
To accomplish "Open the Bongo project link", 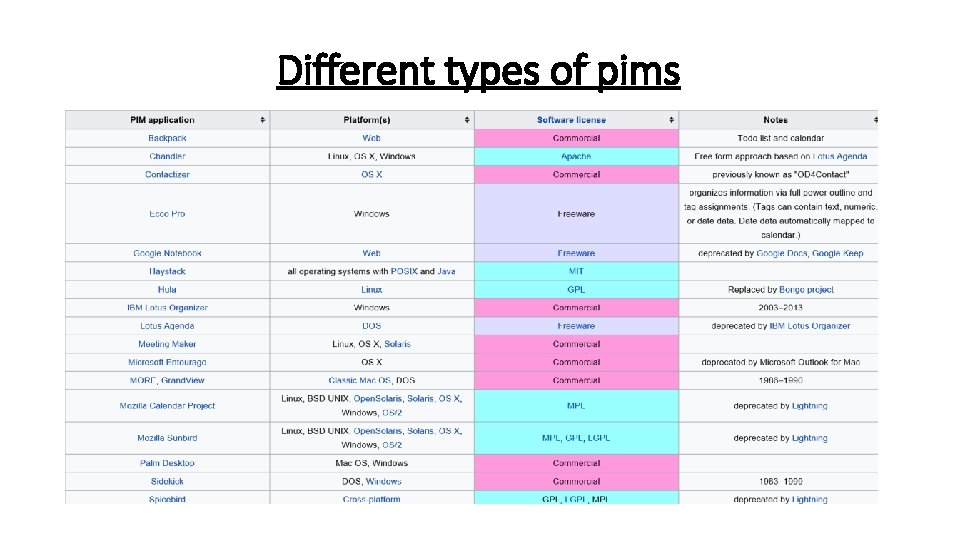I will point(806,290).
